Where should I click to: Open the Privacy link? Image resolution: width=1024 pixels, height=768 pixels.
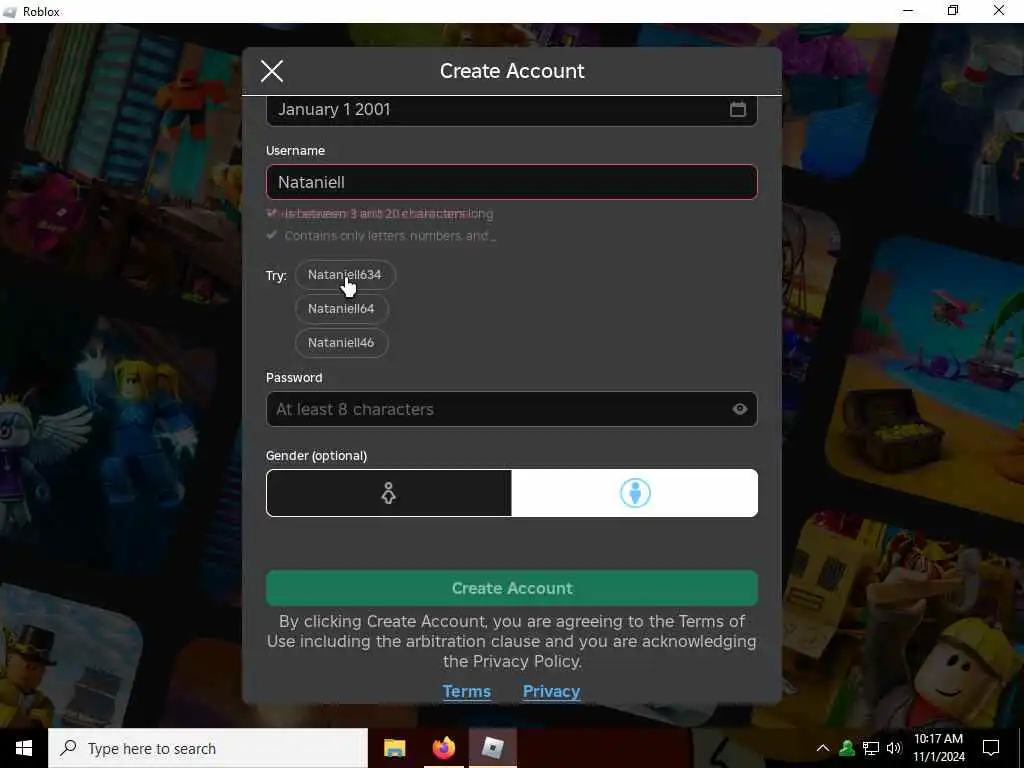coord(551,692)
